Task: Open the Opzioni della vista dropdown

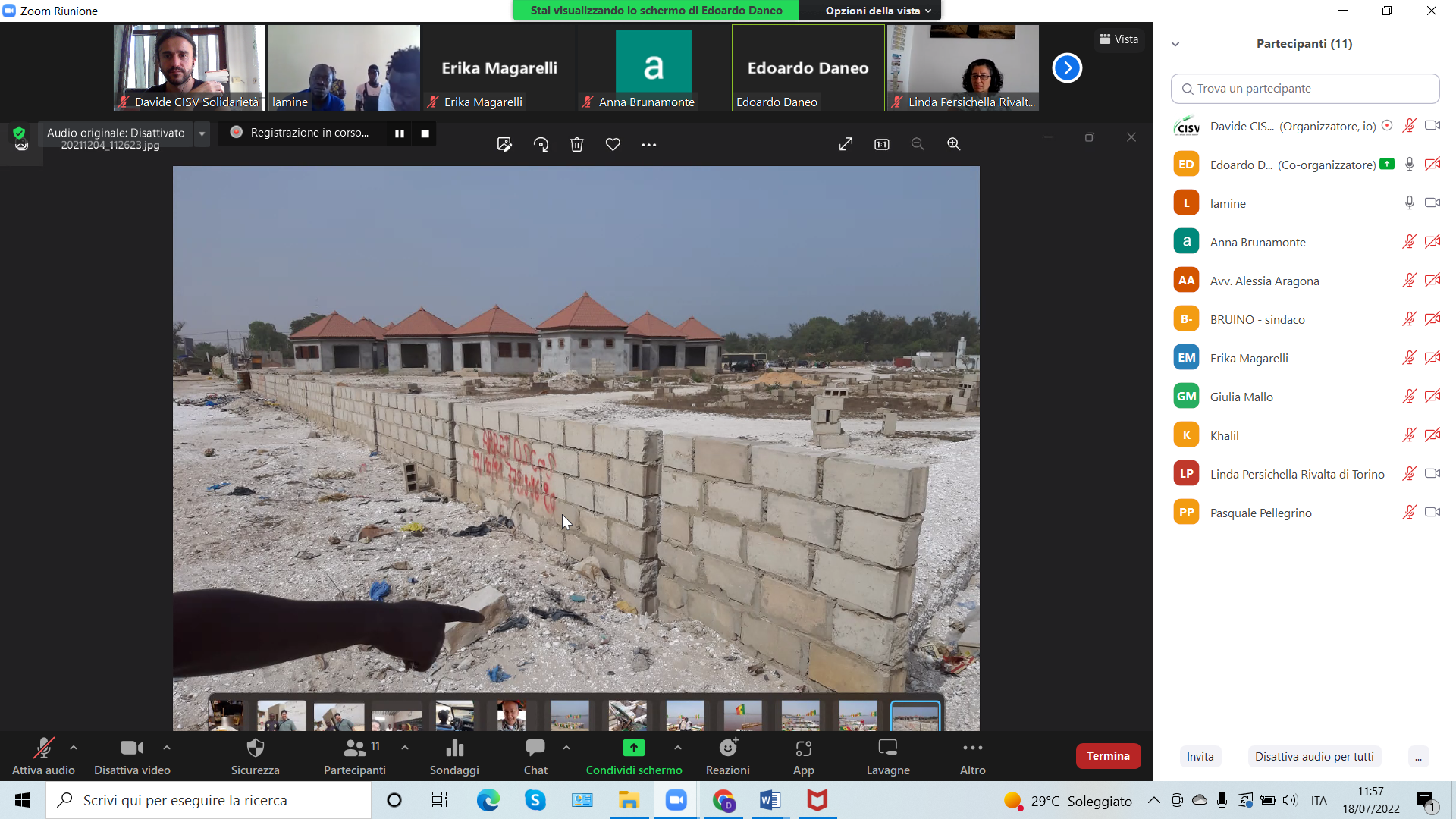Action: pos(878,11)
